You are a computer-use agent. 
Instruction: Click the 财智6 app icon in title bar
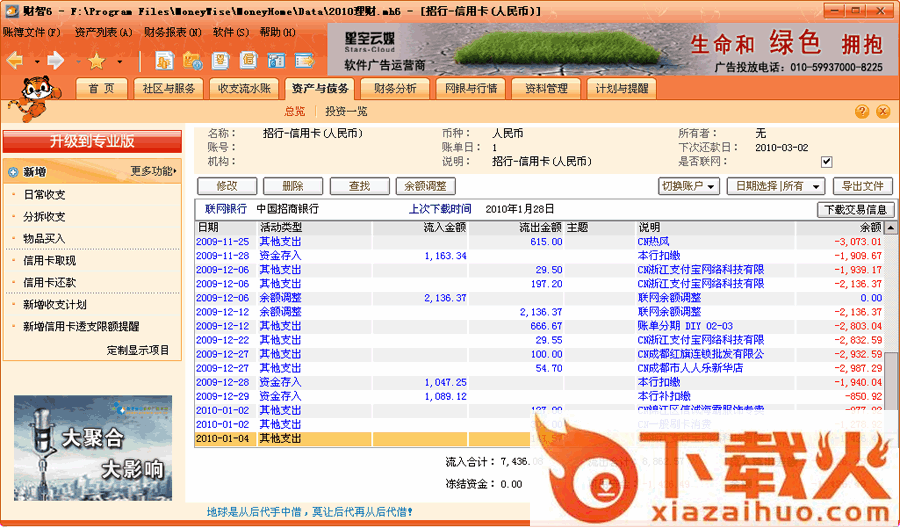[11, 11]
